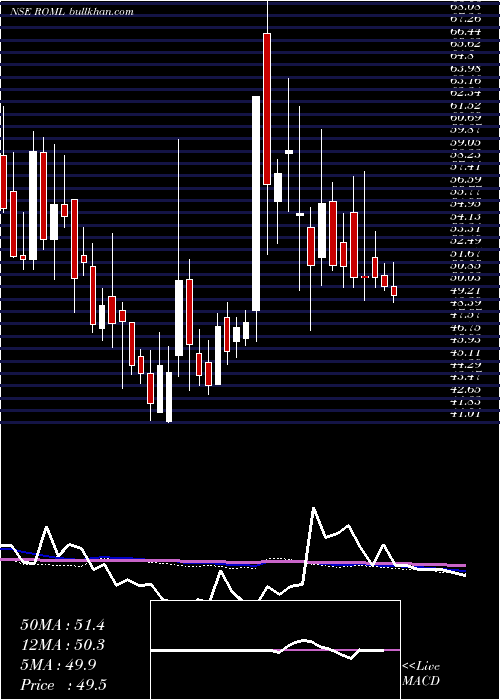Click the 52.49 price axis label
Image resolution: width=500 pixels, height=700 pixels.
(466, 241)
